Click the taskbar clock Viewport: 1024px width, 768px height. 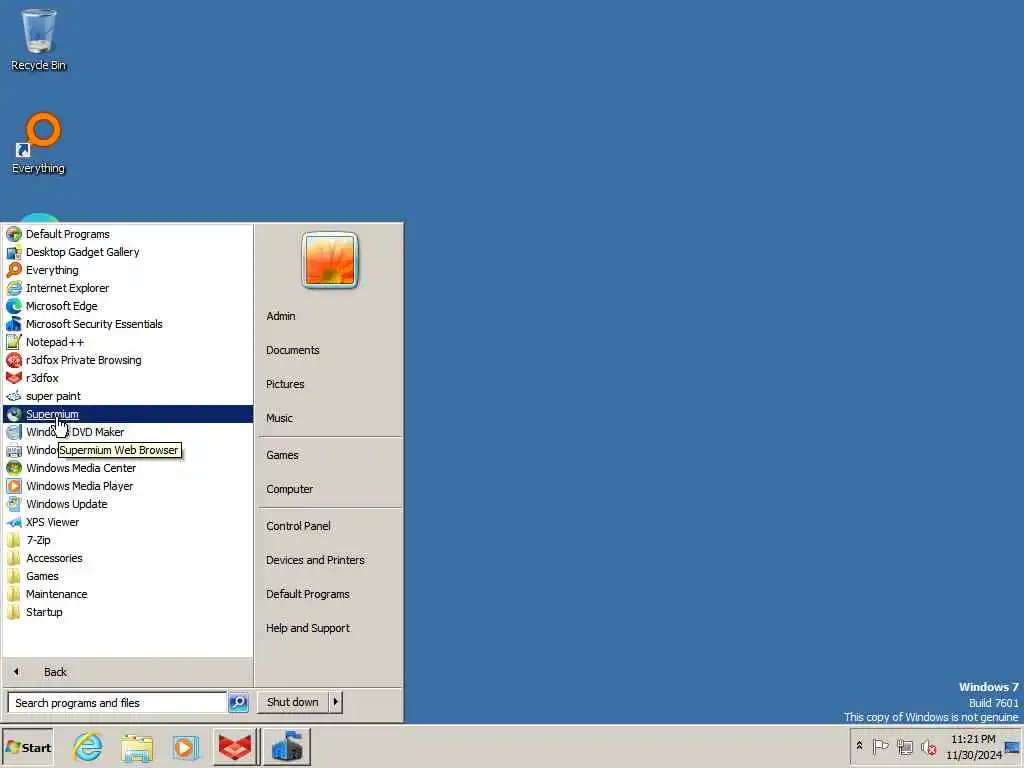coord(974,747)
